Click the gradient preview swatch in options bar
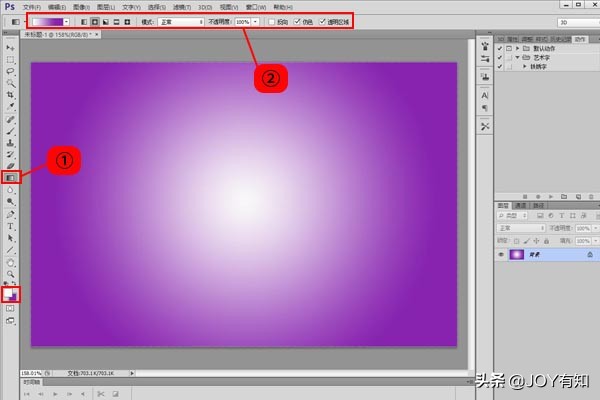Screen dimensions: 600x400 (47, 22)
